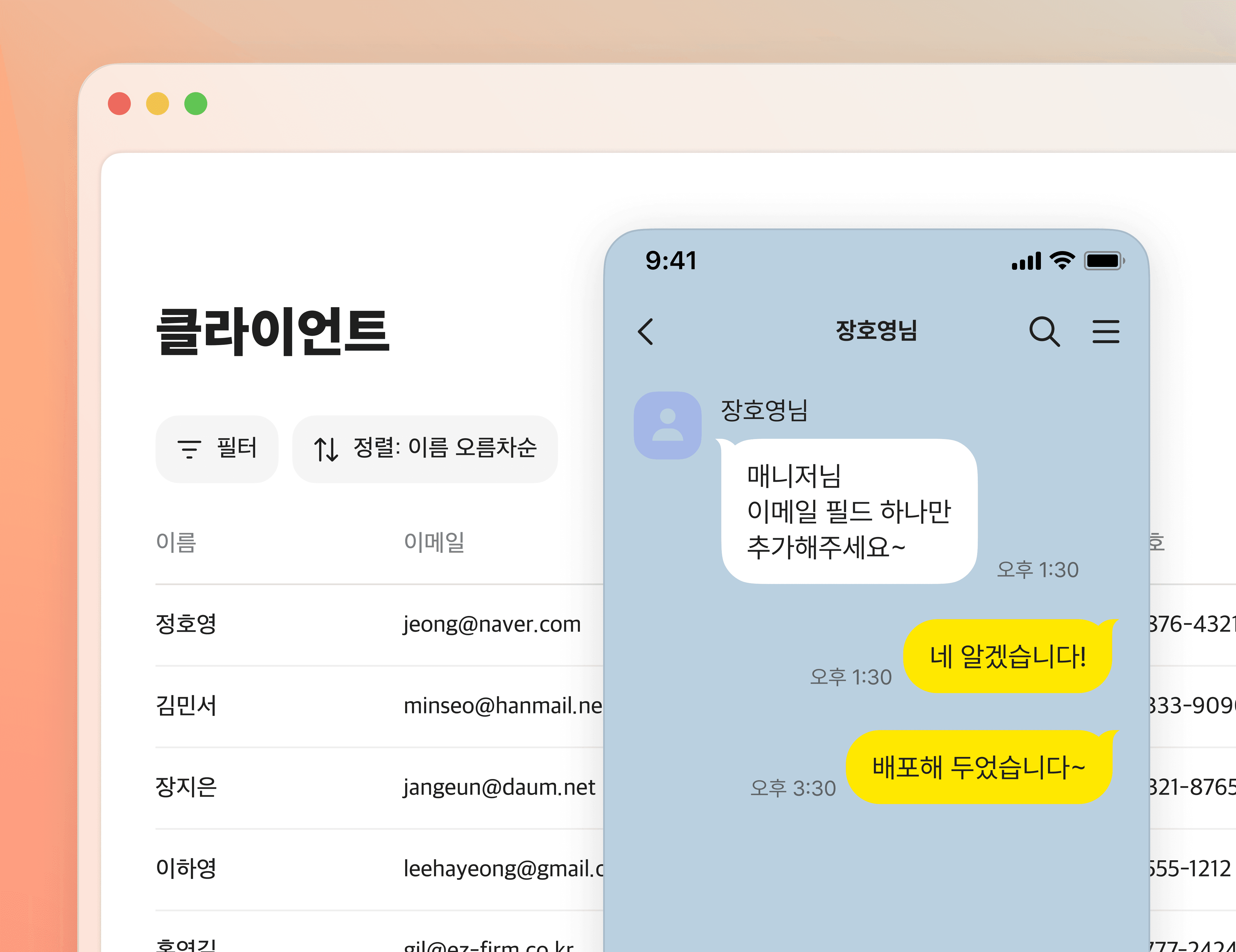The height and width of the screenshot is (952, 1236).
Task: Tap 장호영님 profile avatar
Action: pyautogui.click(x=667, y=425)
